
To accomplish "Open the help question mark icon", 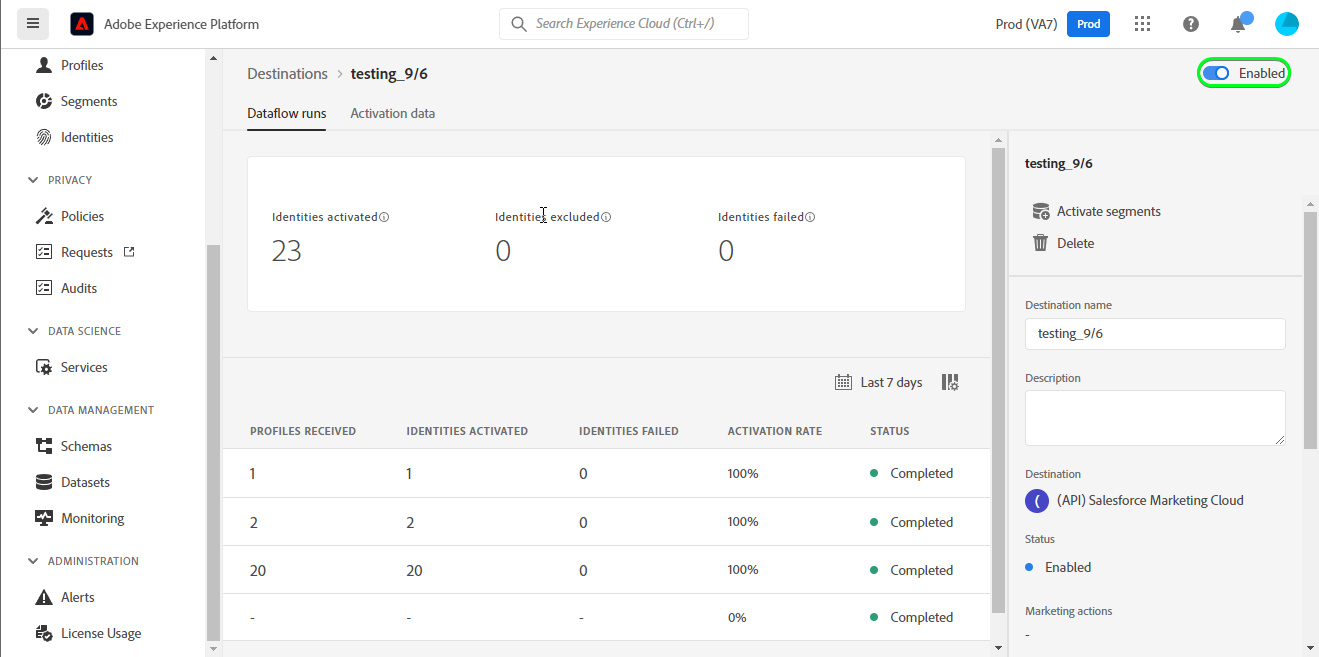I will pyautogui.click(x=1190, y=24).
